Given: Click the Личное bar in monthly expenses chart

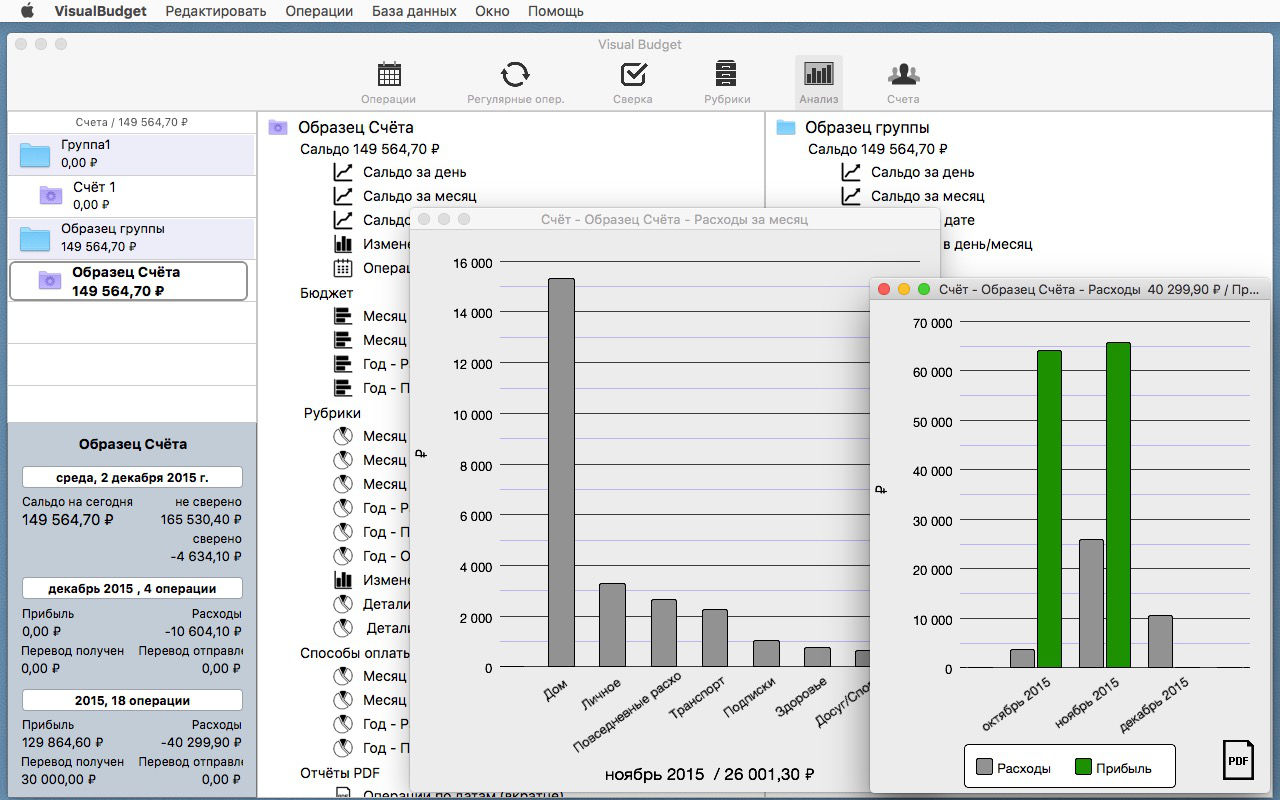Looking at the screenshot, I should tap(612, 625).
